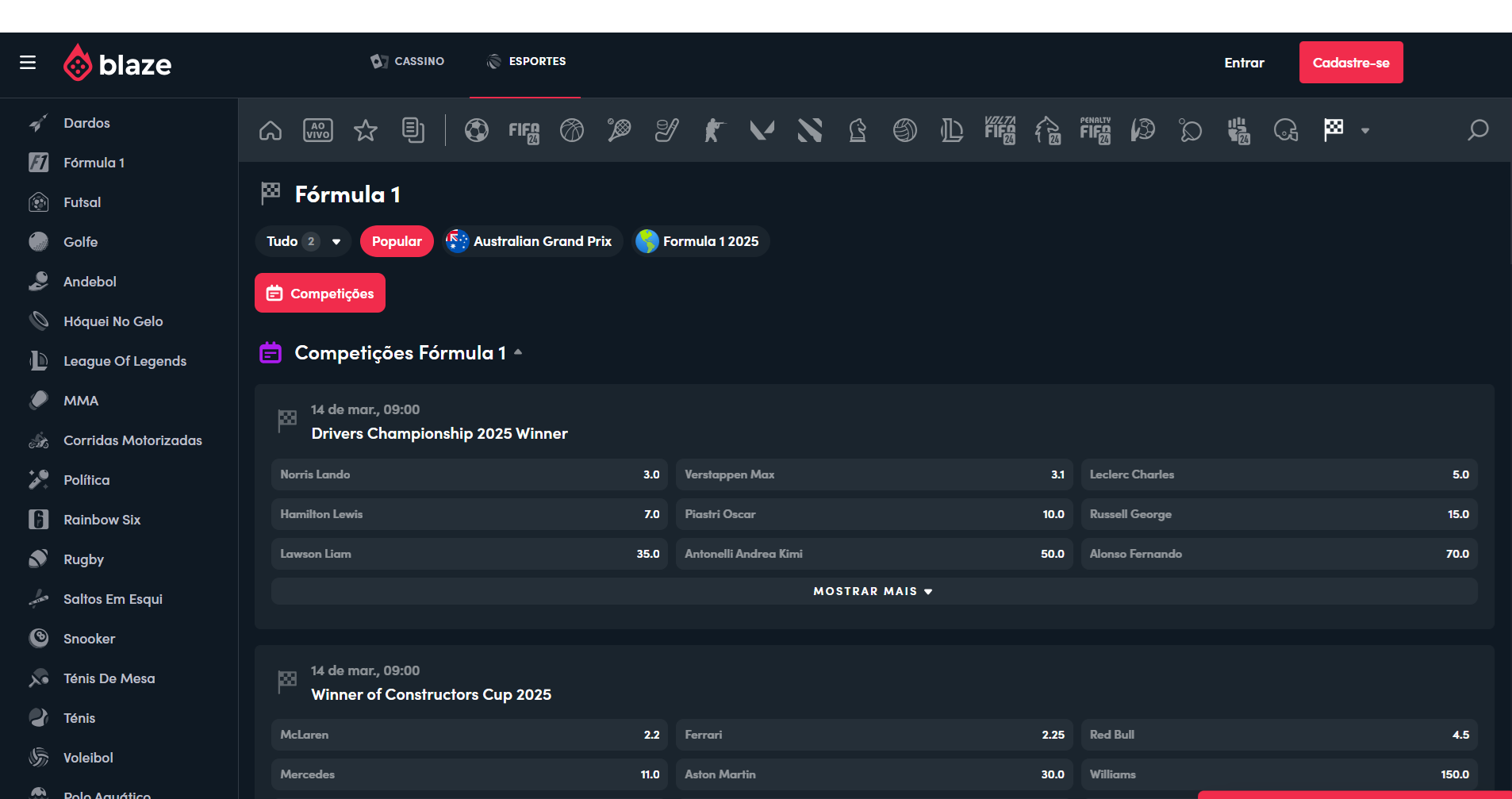Screen dimensions: 1512x799
Task: Pick Red Bull at 4.5
Action: 1280,735
